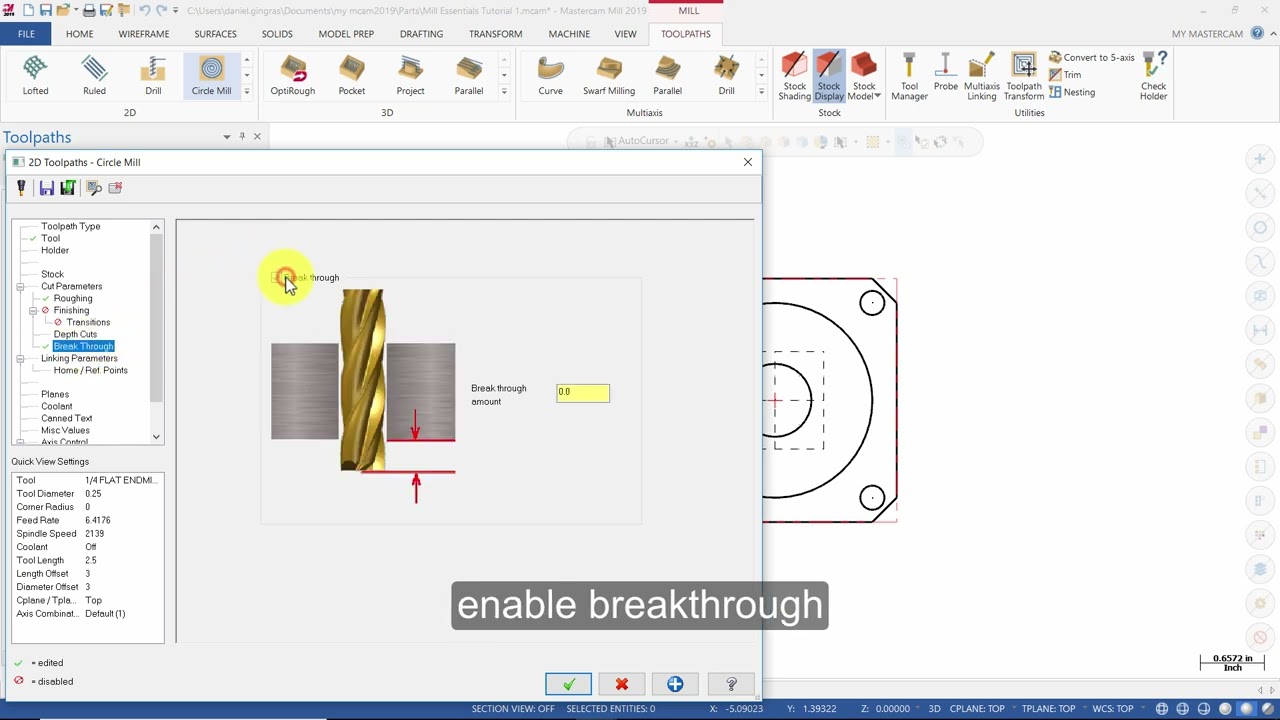Screen dimensions: 1280x720
Task: Switch to the MODEL PREP ribbon tab
Action: 346,34
